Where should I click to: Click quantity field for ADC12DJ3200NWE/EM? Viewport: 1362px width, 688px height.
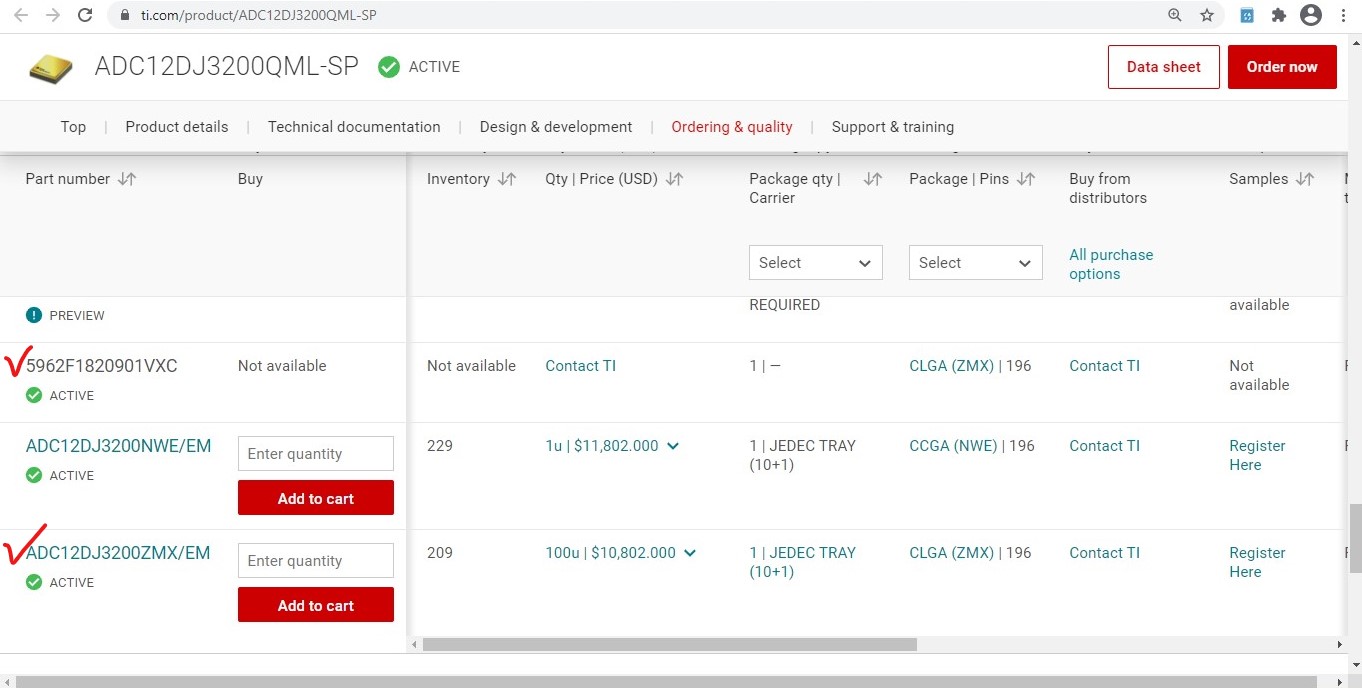pos(316,453)
